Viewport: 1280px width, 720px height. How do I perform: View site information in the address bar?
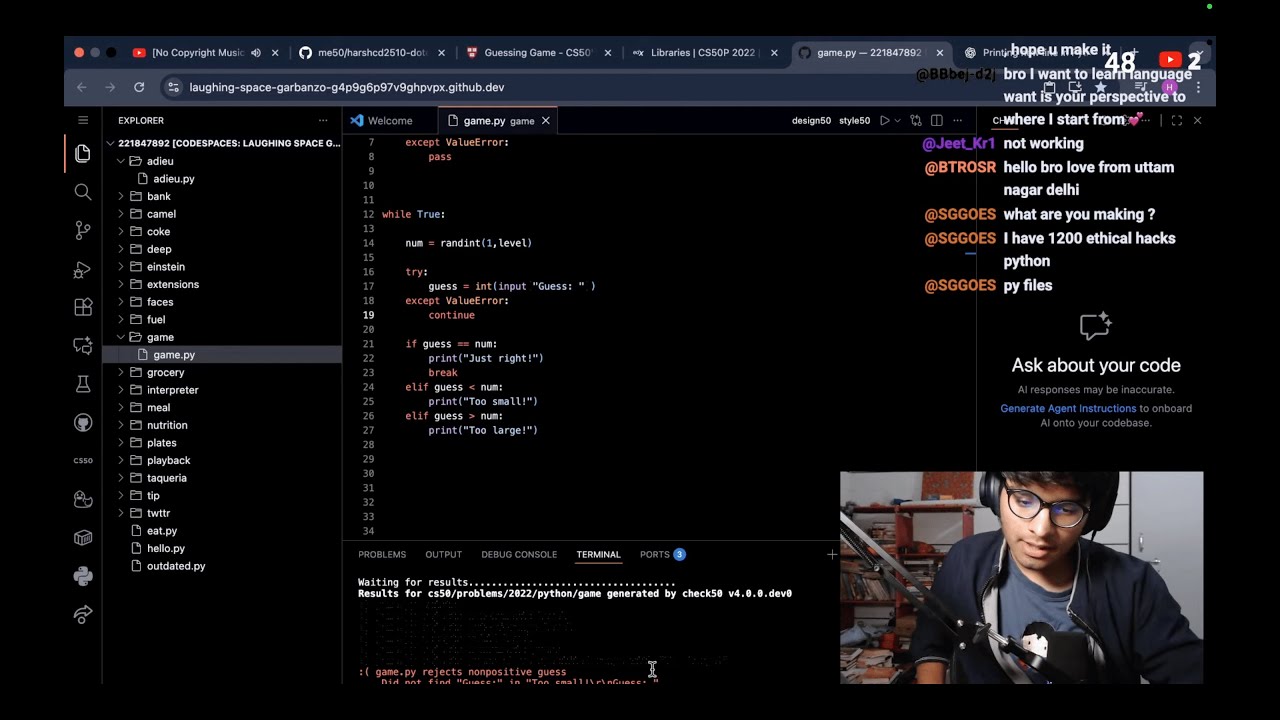coord(173,87)
